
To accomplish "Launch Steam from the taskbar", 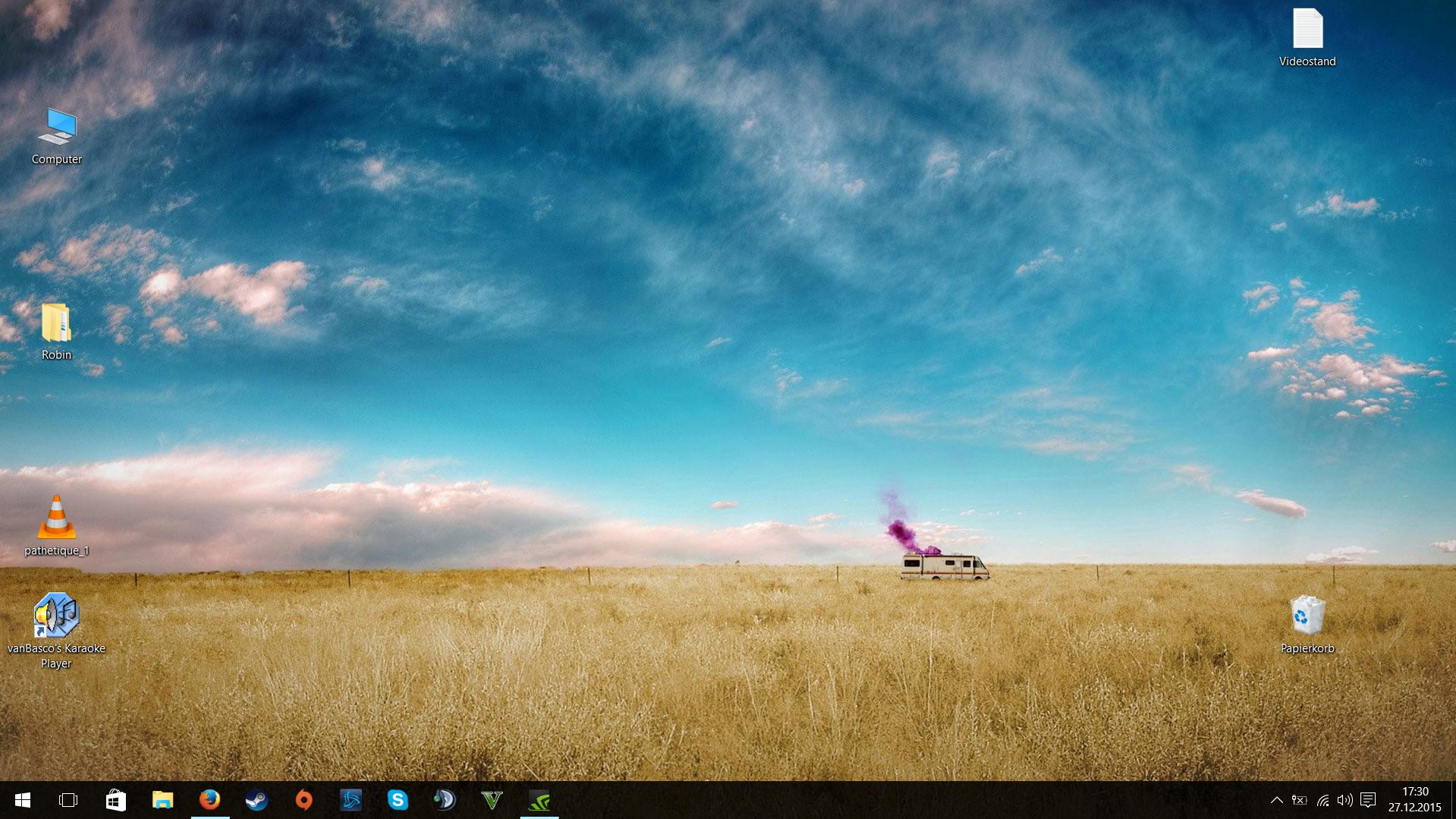I will (x=256, y=800).
